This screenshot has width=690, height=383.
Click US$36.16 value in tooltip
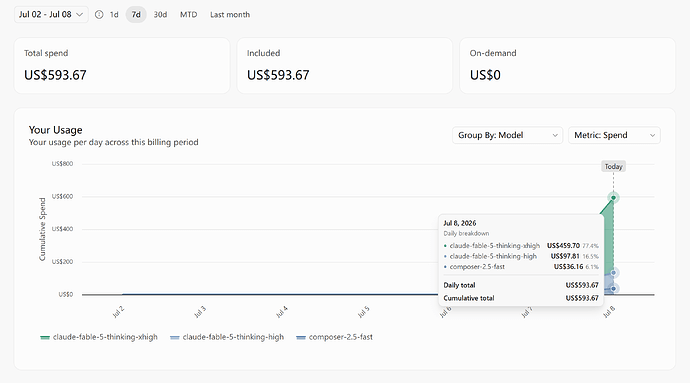pyautogui.click(x=568, y=267)
